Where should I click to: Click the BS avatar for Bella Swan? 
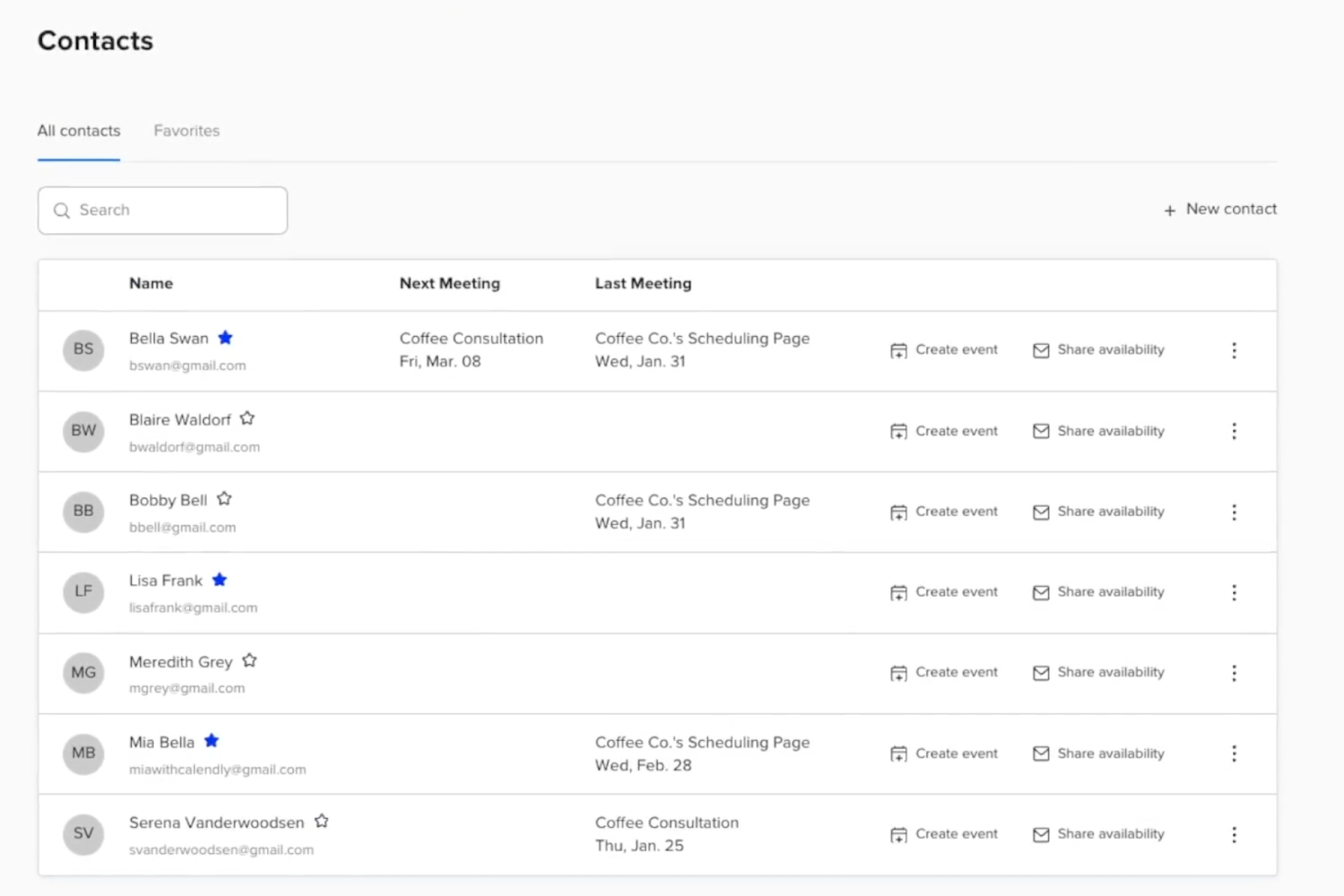point(83,349)
